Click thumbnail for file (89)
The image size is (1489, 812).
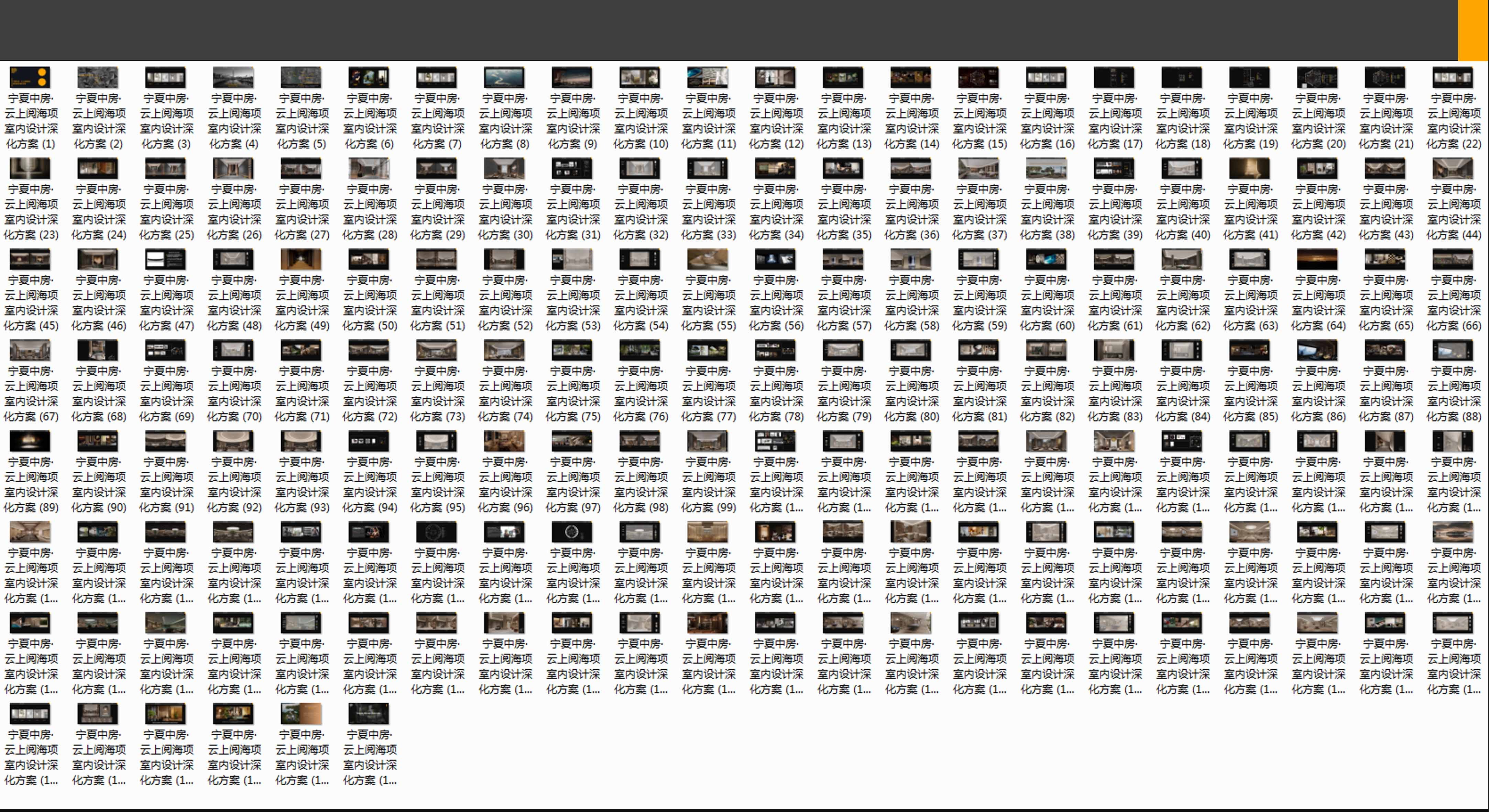pos(30,441)
